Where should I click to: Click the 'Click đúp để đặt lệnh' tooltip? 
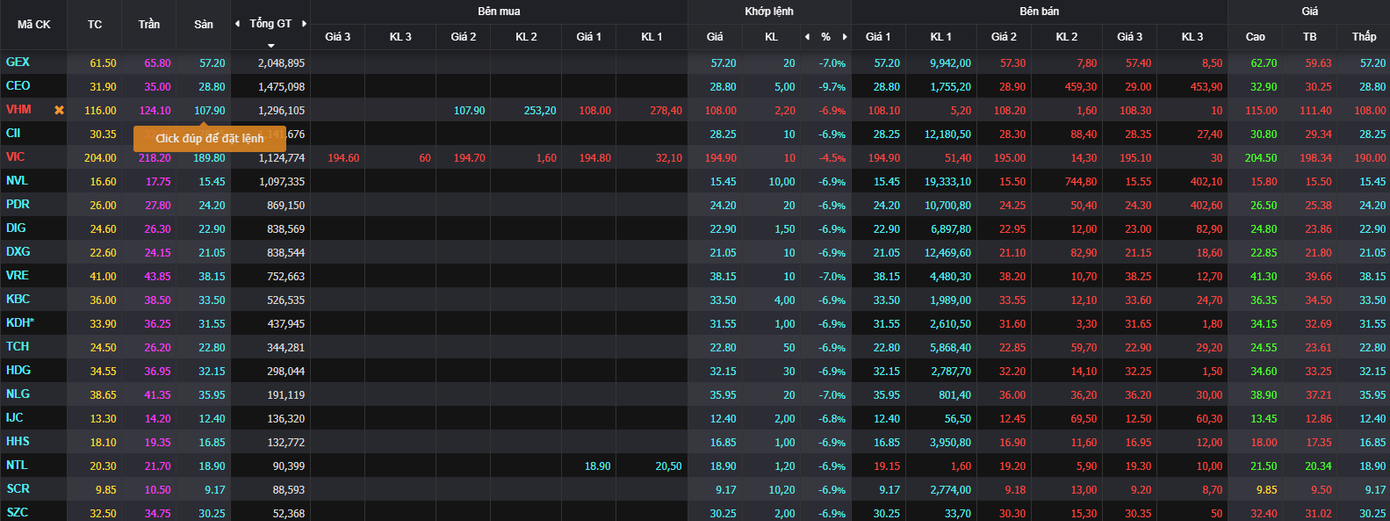[x=209, y=139]
